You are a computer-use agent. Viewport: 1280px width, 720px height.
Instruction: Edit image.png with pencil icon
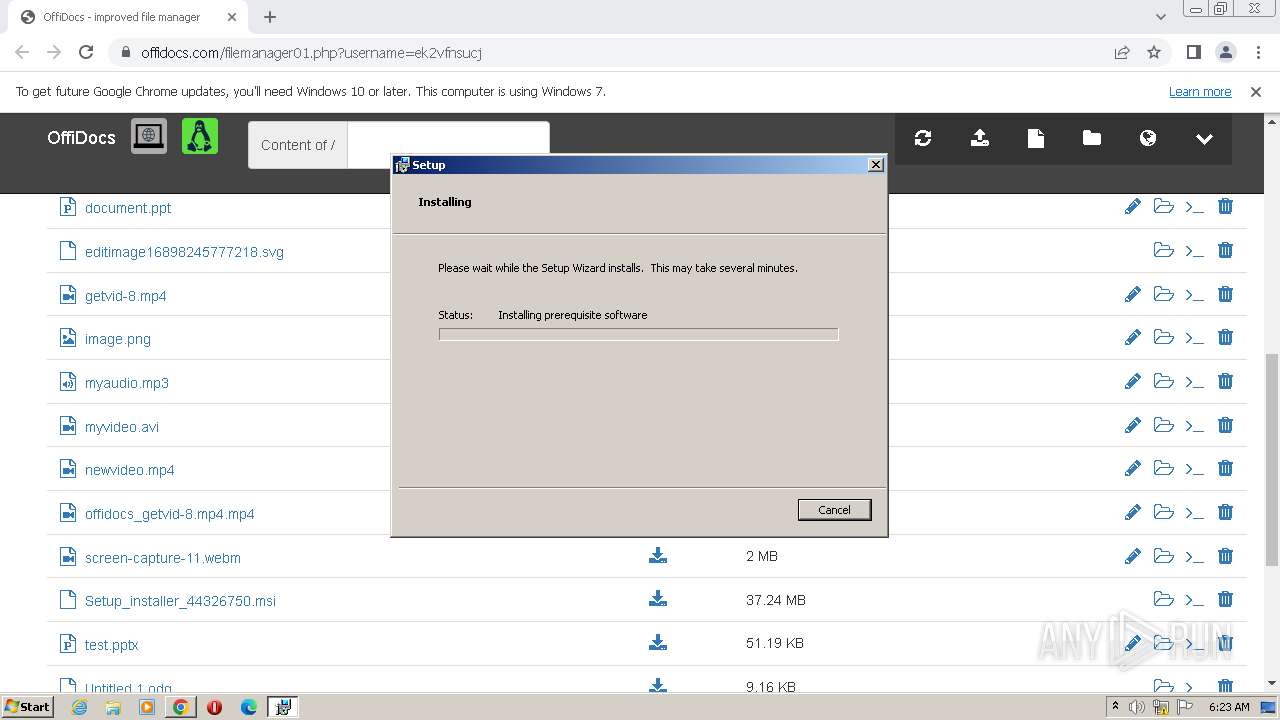1133,337
